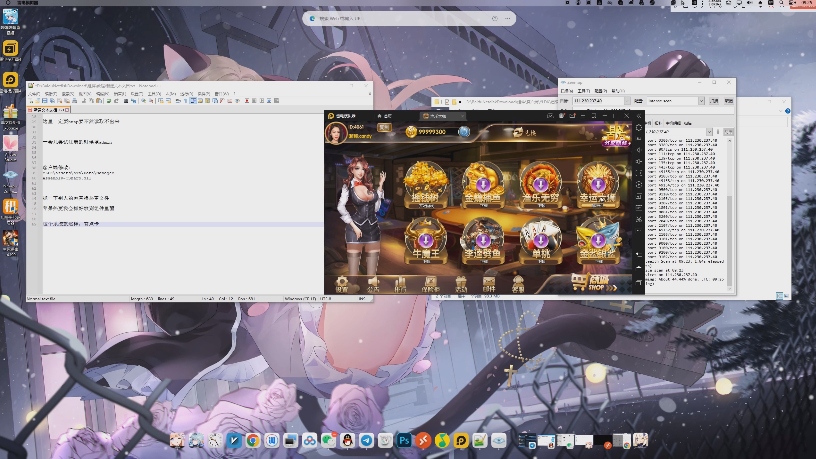
Task: Open the announcements megaphone icon in game
Action: [x=373, y=285]
